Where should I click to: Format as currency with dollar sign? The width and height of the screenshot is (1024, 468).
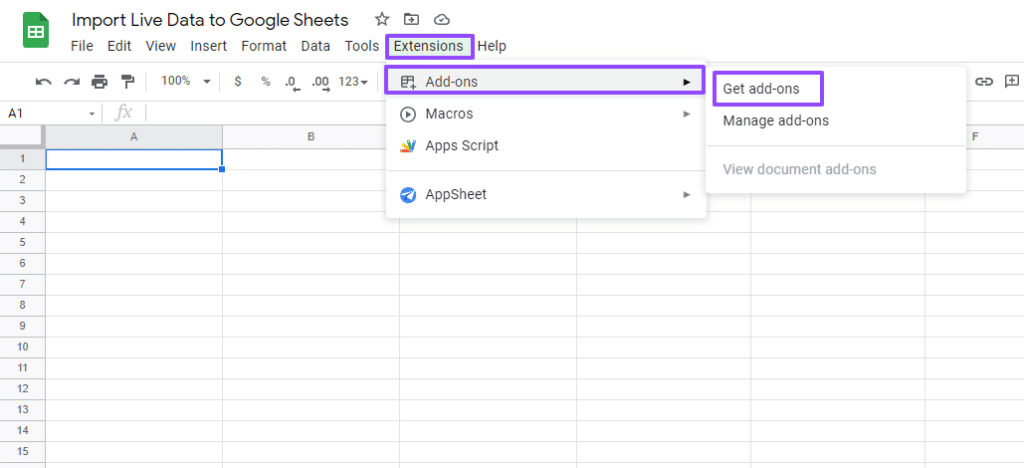[237, 82]
